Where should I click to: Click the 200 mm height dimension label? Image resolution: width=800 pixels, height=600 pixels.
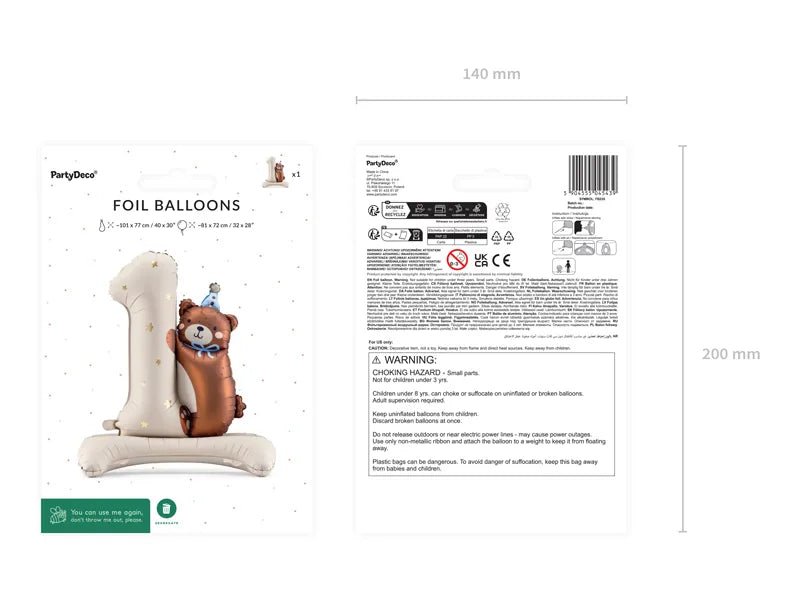[731, 354]
